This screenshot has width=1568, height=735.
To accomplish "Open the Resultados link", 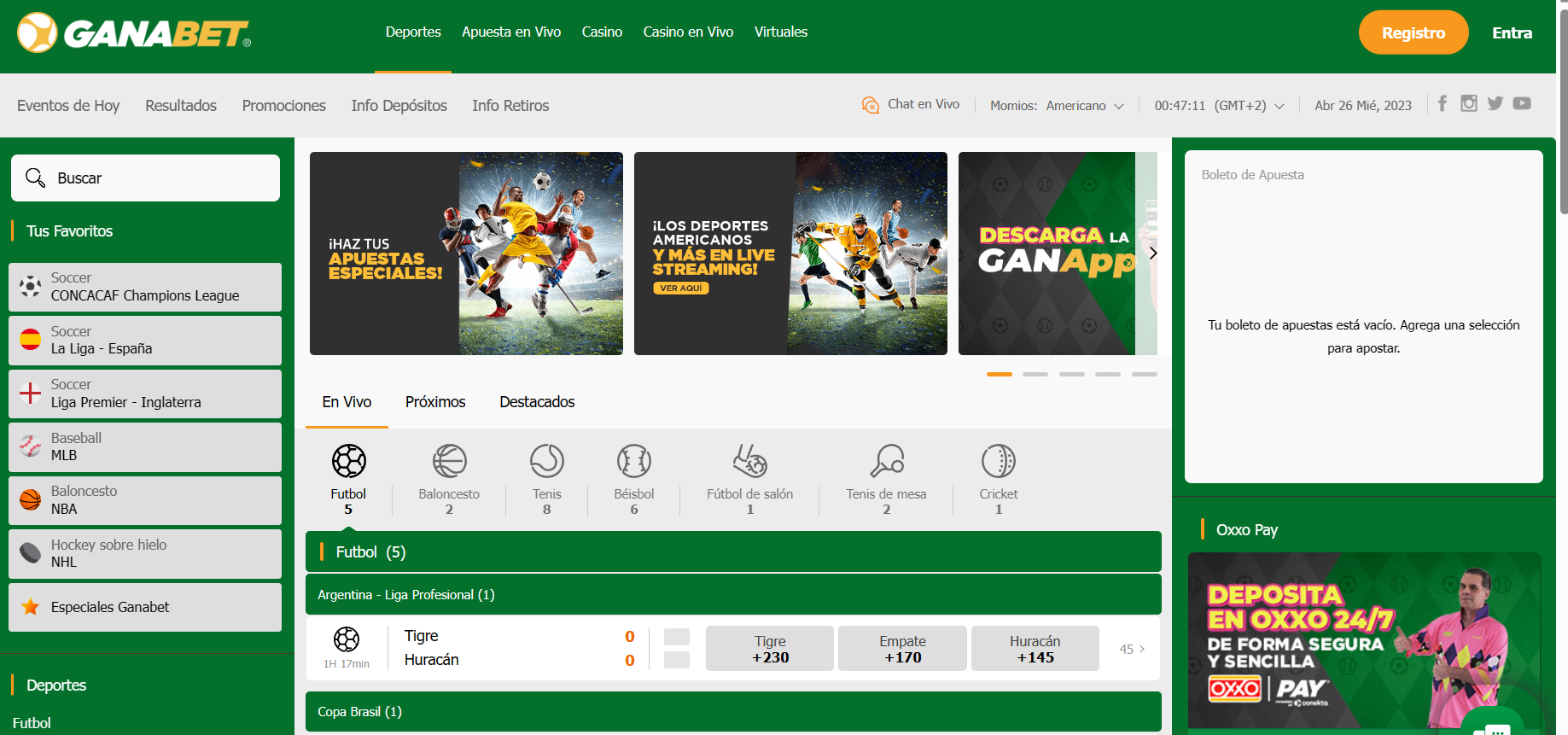I will [x=181, y=106].
